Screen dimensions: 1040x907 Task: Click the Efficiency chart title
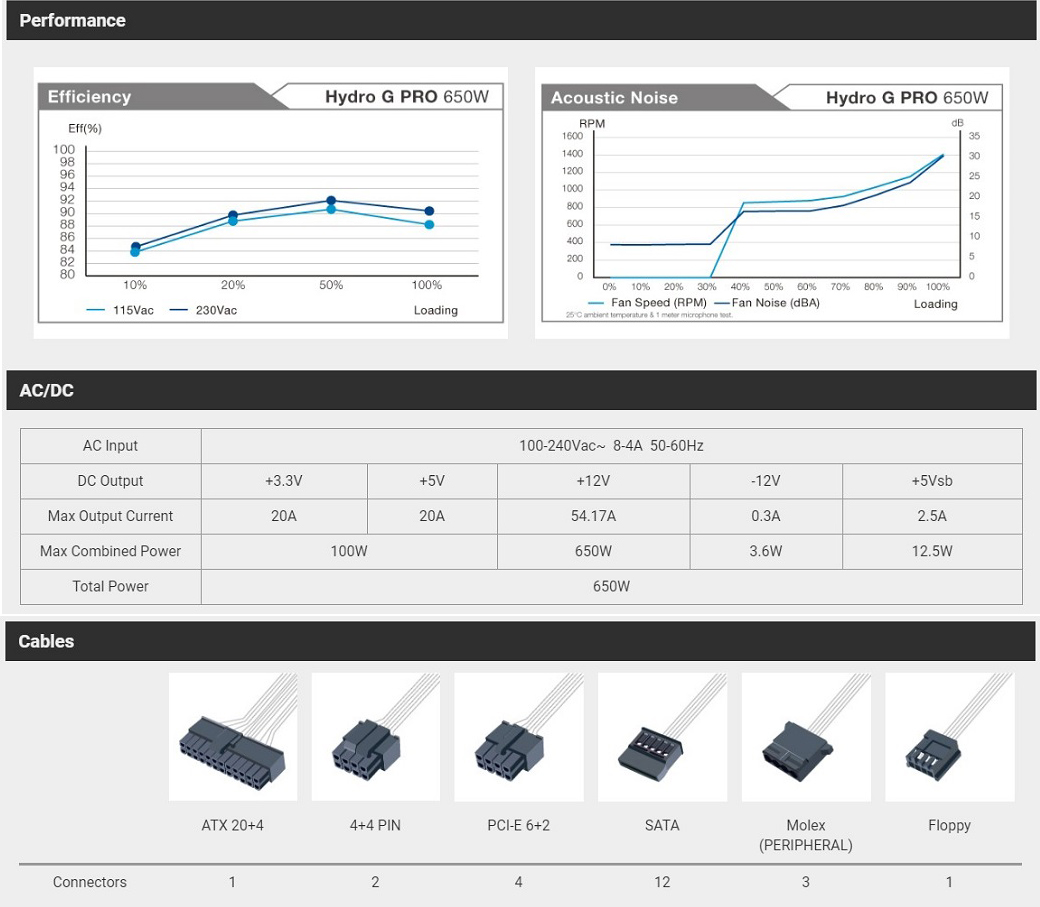point(90,97)
